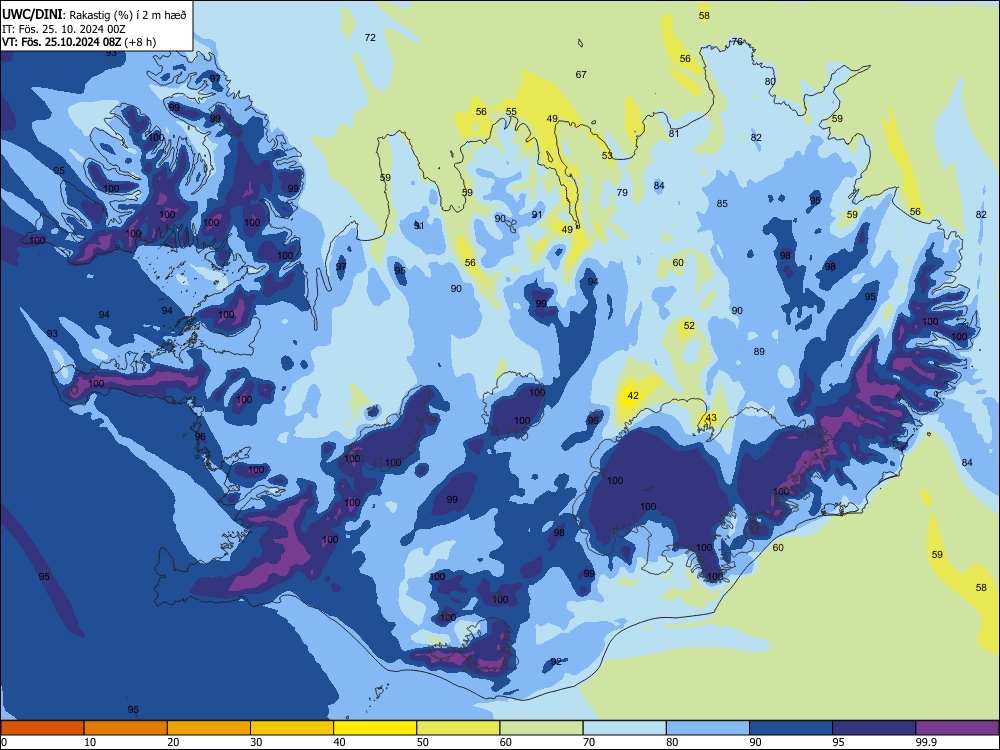Screen dimensions: 1000x750
Task: Click the humidity value '79' on the map
Action: pyautogui.click(x=622, y=193)
